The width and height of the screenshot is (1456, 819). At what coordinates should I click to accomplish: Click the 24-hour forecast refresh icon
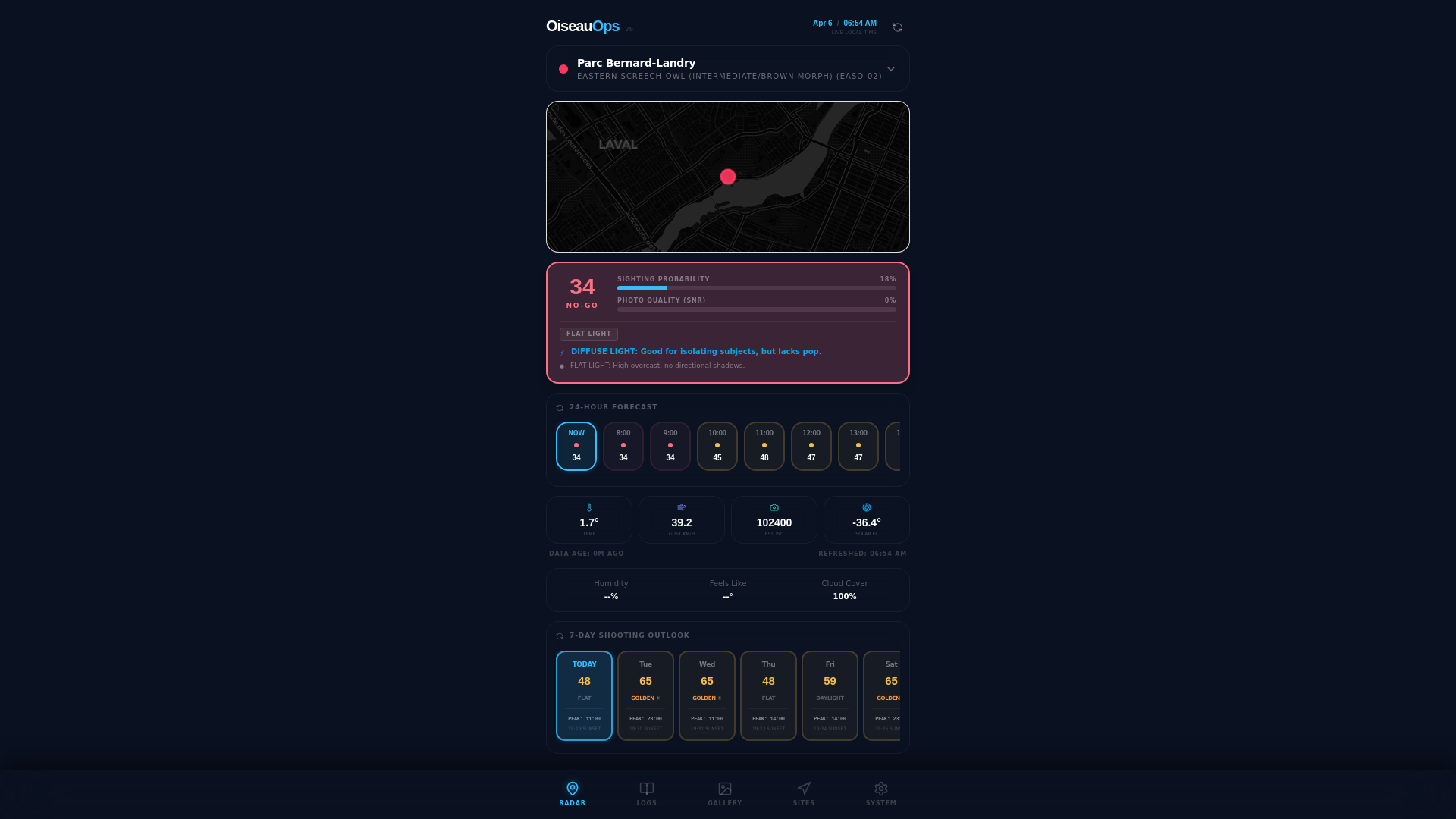[x=560, y=408]
